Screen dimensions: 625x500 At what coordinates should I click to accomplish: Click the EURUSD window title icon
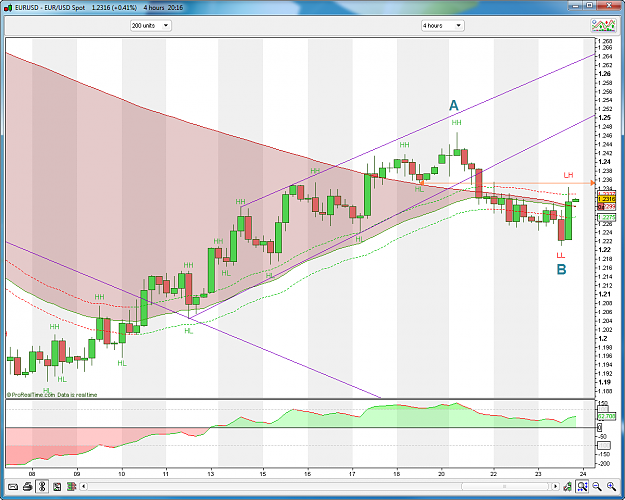point(8,8)
